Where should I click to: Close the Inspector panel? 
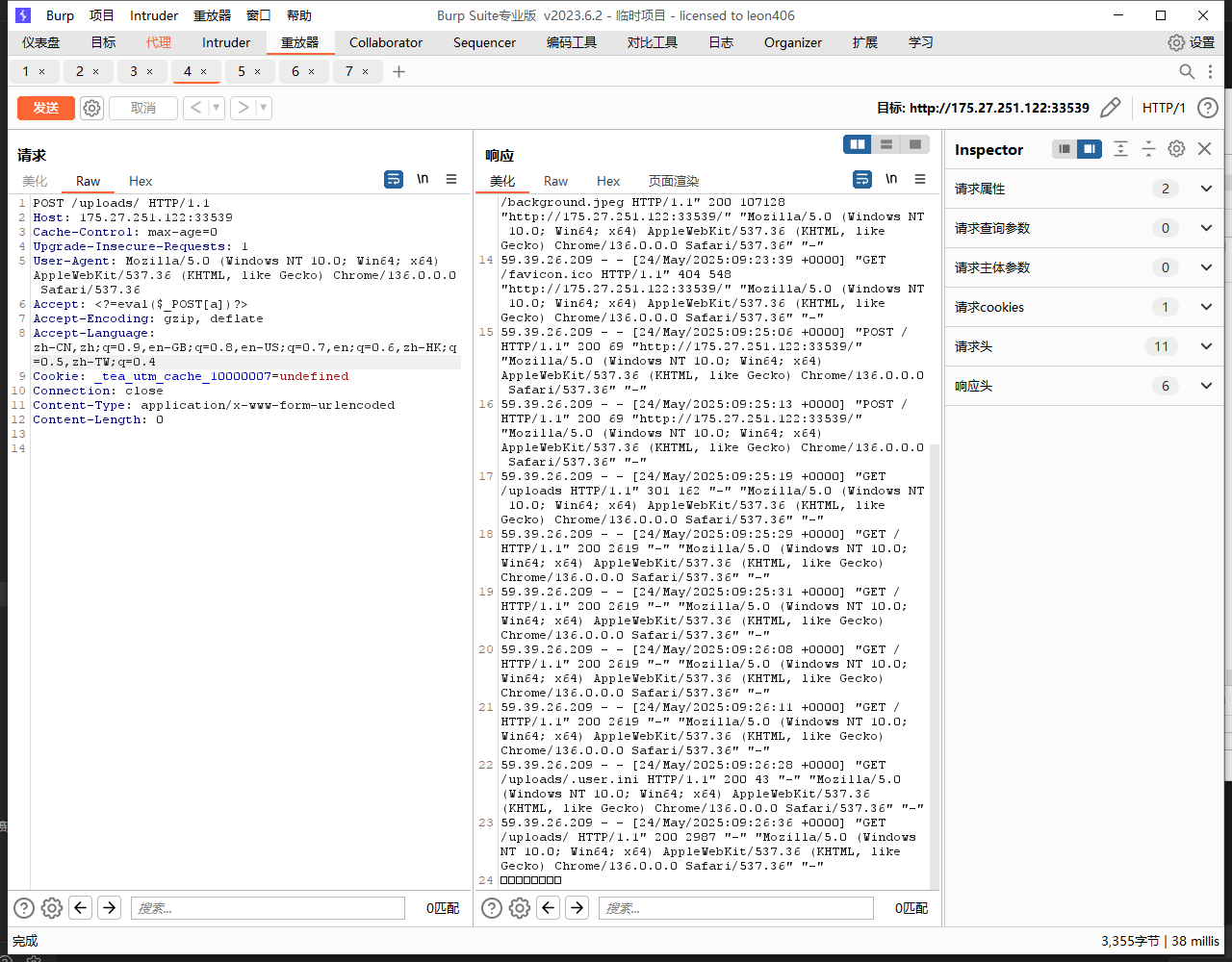1204,149
